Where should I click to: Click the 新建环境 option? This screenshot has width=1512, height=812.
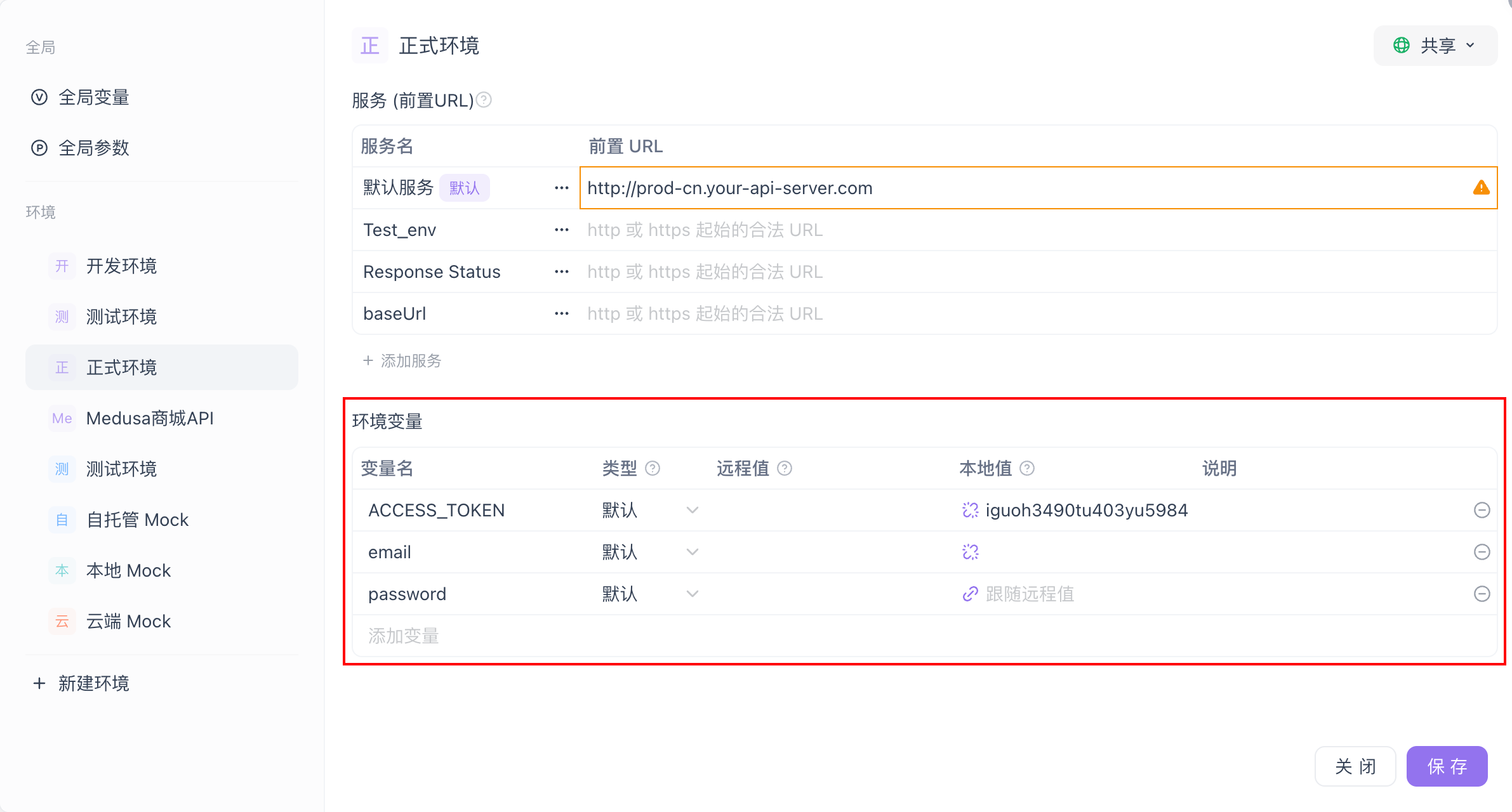pyautogui.click(x=94, y=683)
